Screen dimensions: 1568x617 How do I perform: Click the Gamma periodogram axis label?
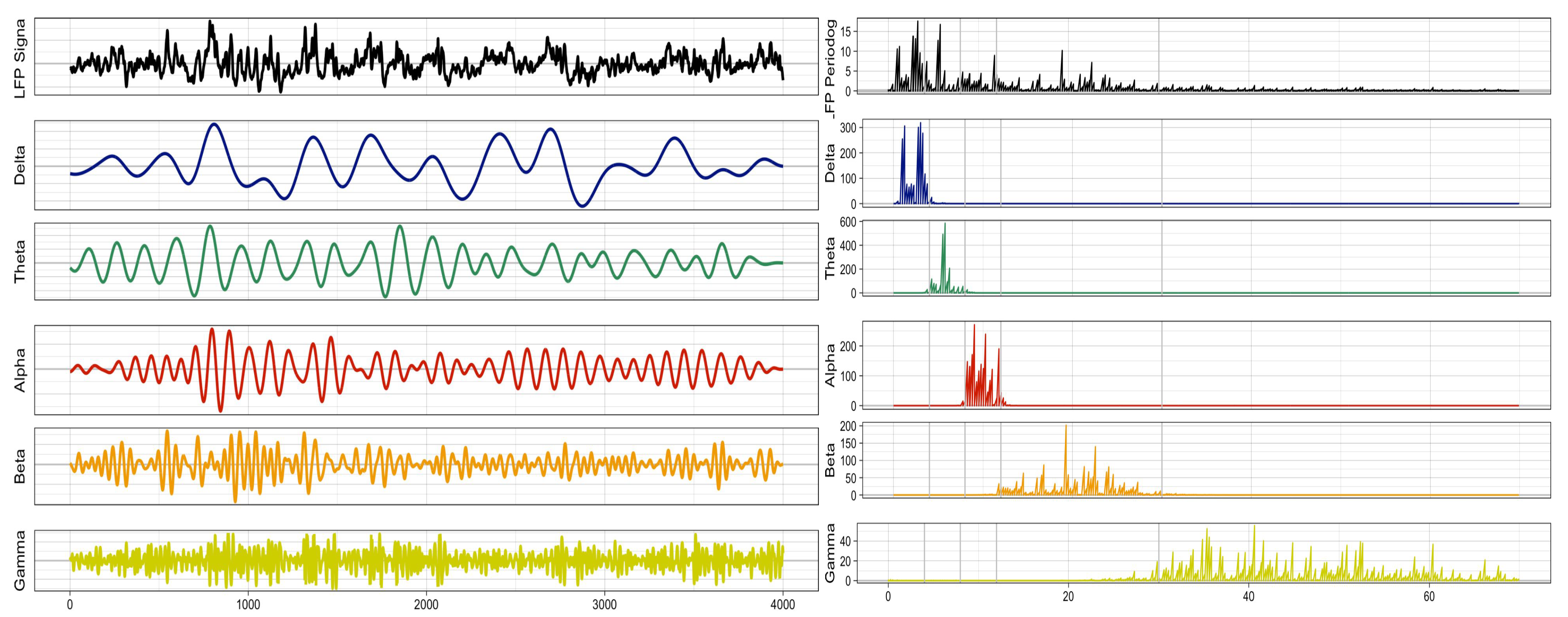(830, 553)
